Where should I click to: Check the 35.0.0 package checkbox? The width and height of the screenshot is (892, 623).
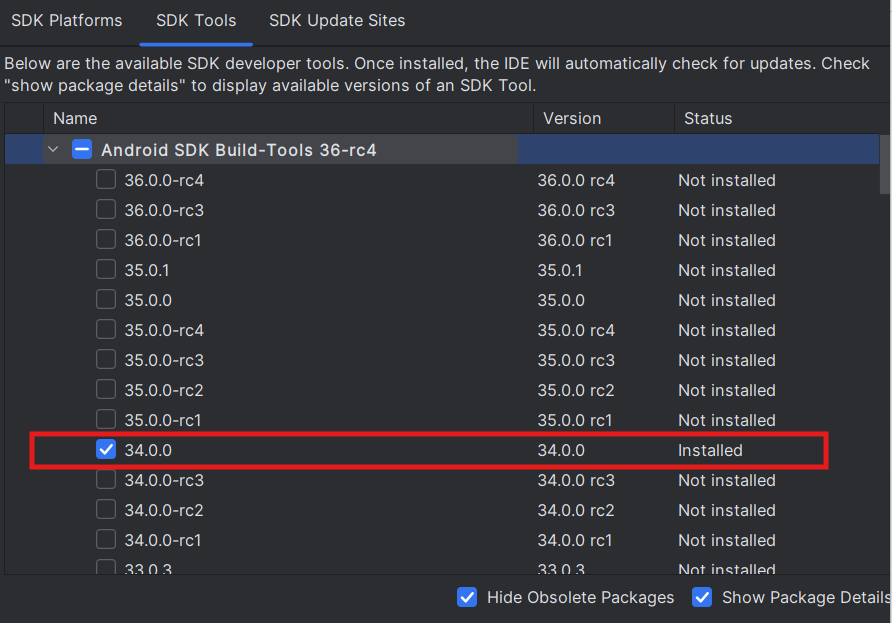106,300
